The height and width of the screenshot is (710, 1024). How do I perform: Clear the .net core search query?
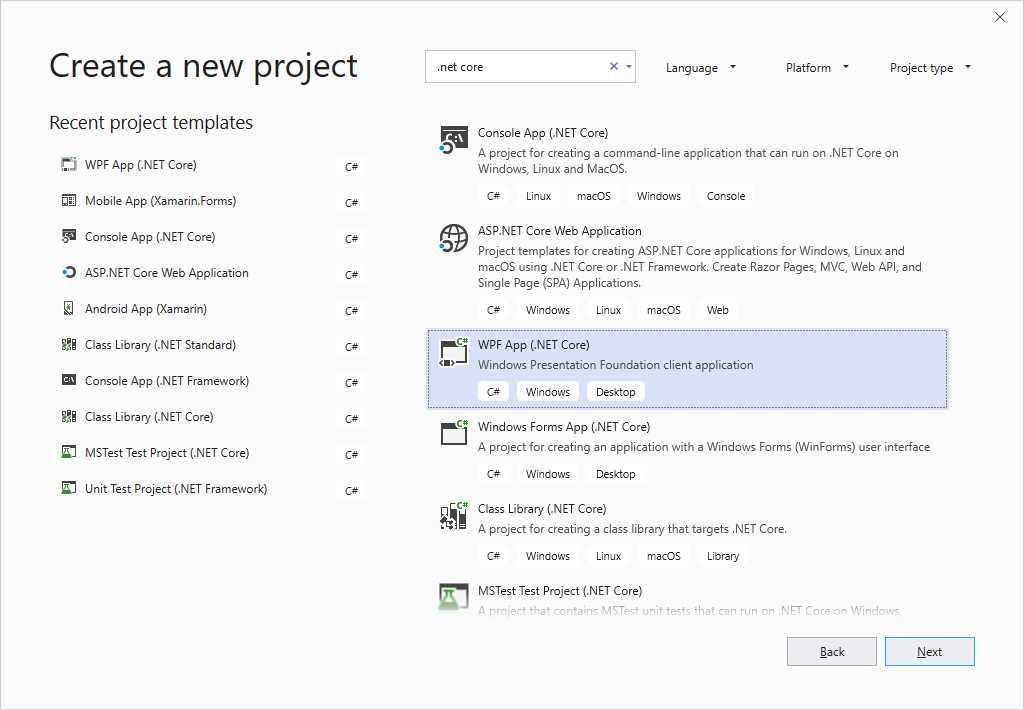pos(612,65)
